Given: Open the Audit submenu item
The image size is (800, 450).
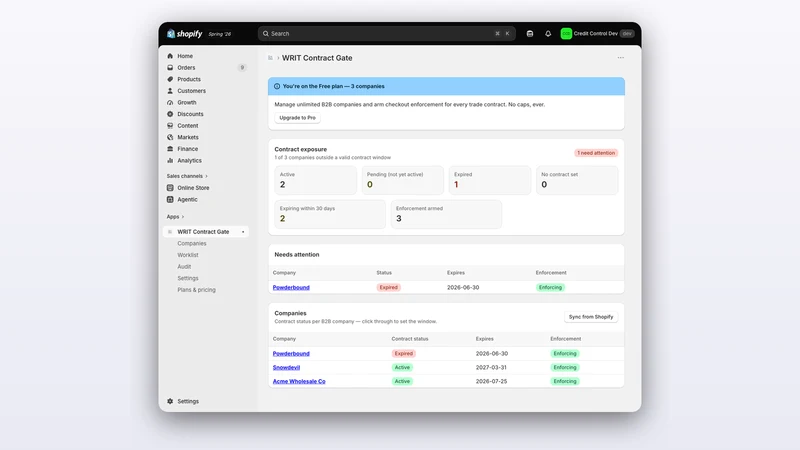Looking at the screenshot, I should tap(184, 267).
